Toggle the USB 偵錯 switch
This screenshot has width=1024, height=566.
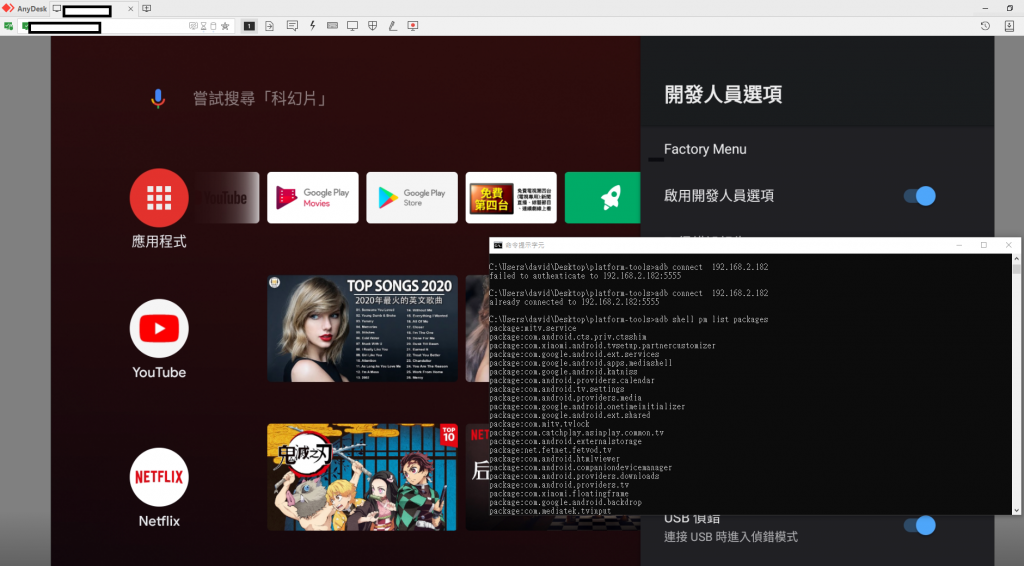[919, 526]
